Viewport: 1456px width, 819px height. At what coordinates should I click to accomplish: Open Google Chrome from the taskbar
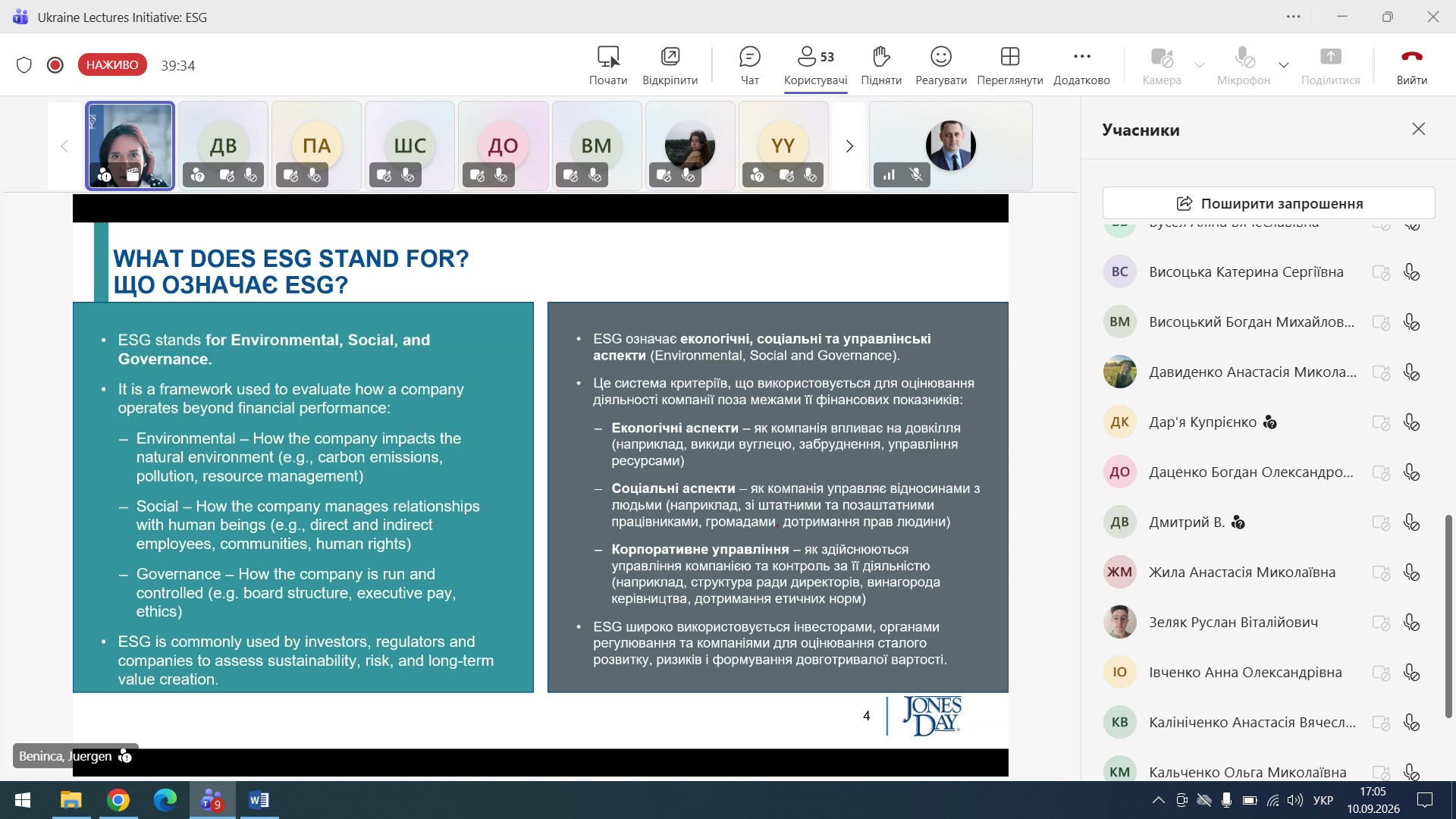click(x=118, y=800)
